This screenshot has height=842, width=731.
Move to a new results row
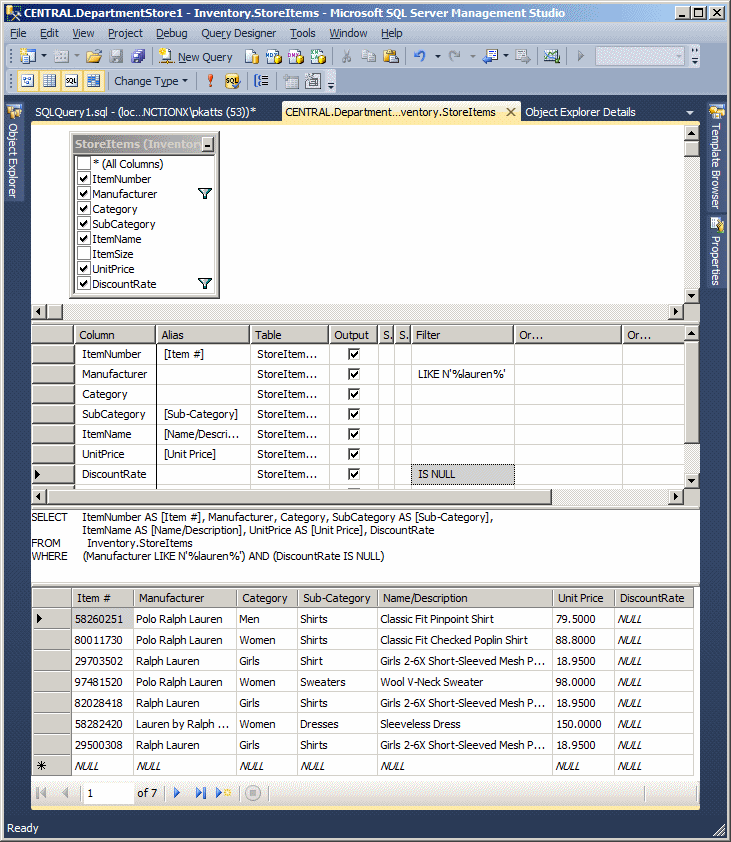(223, 793)
